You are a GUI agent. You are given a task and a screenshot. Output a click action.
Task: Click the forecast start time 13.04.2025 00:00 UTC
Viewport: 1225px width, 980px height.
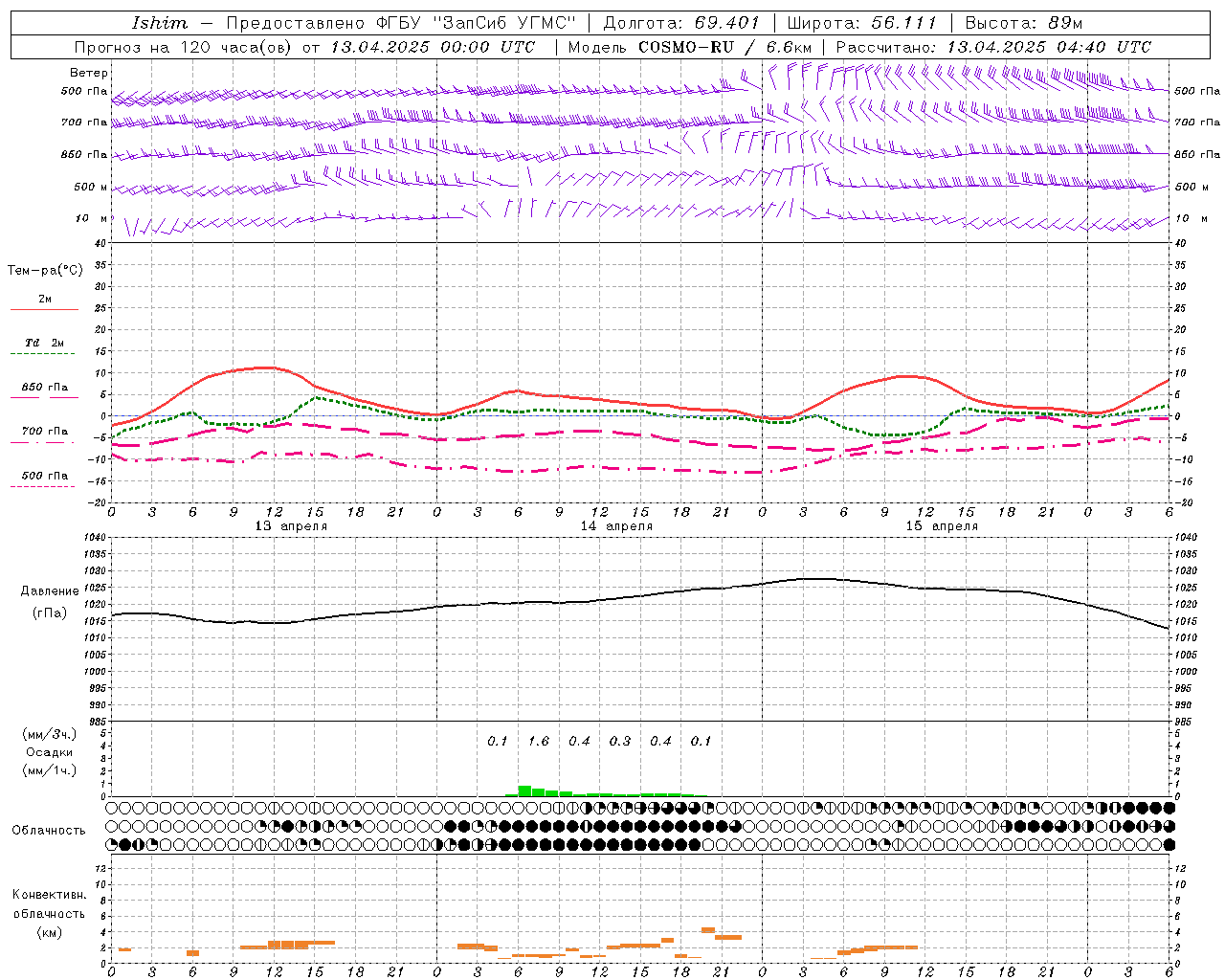(432, 47)
